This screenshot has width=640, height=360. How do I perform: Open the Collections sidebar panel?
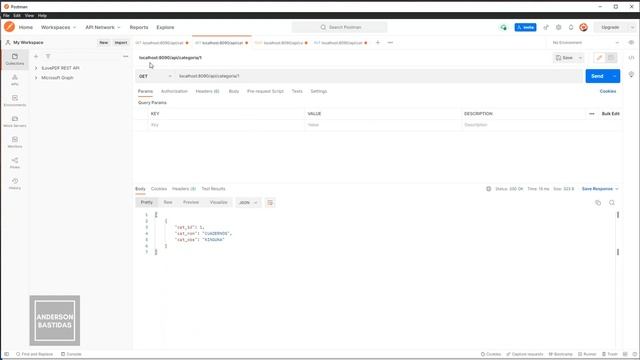(x=15, y=60)
